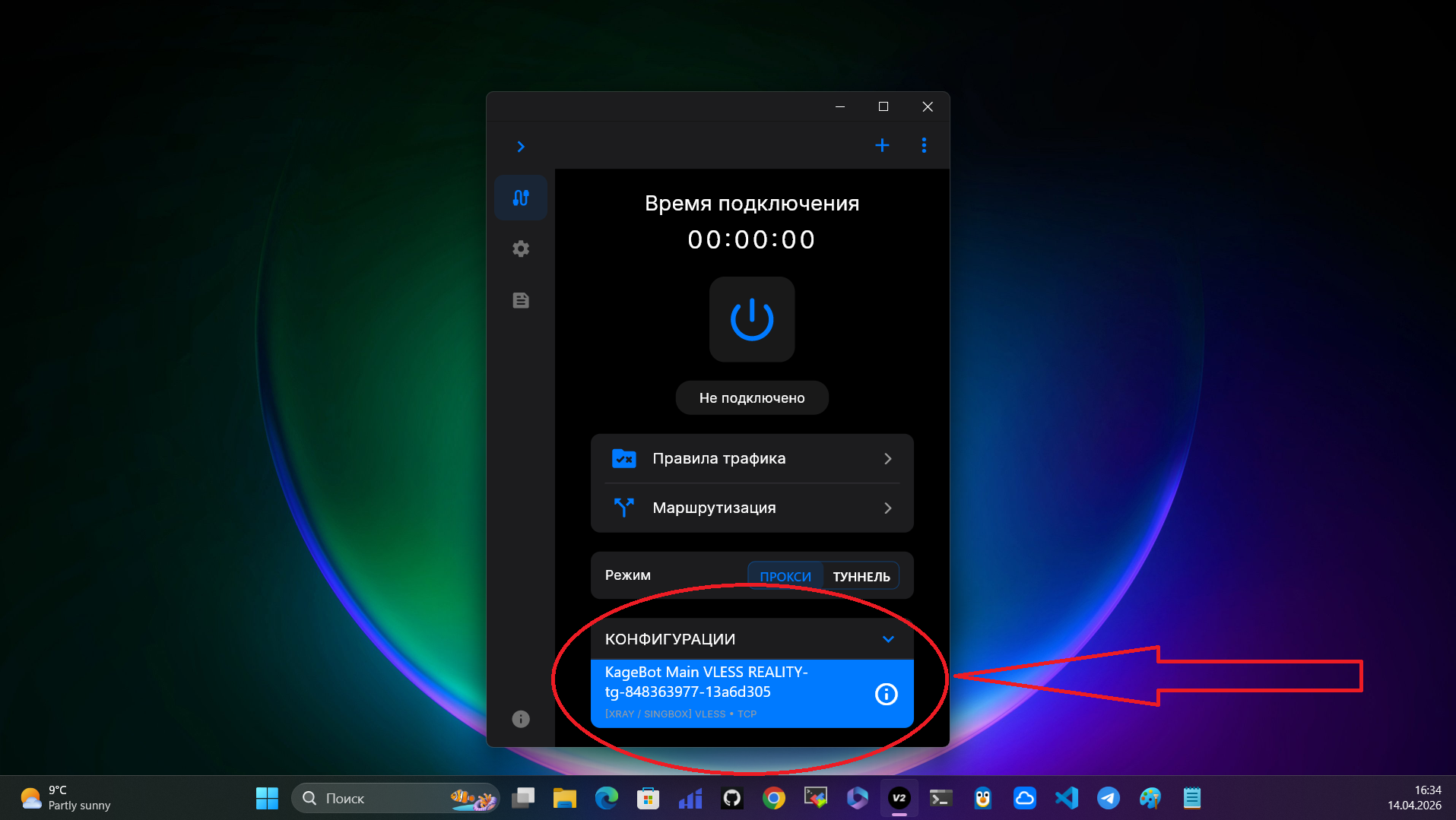Screen dimensions: 1456x820
Task: Add a new configuration with the plus icon
Action: tap(882, 144)
